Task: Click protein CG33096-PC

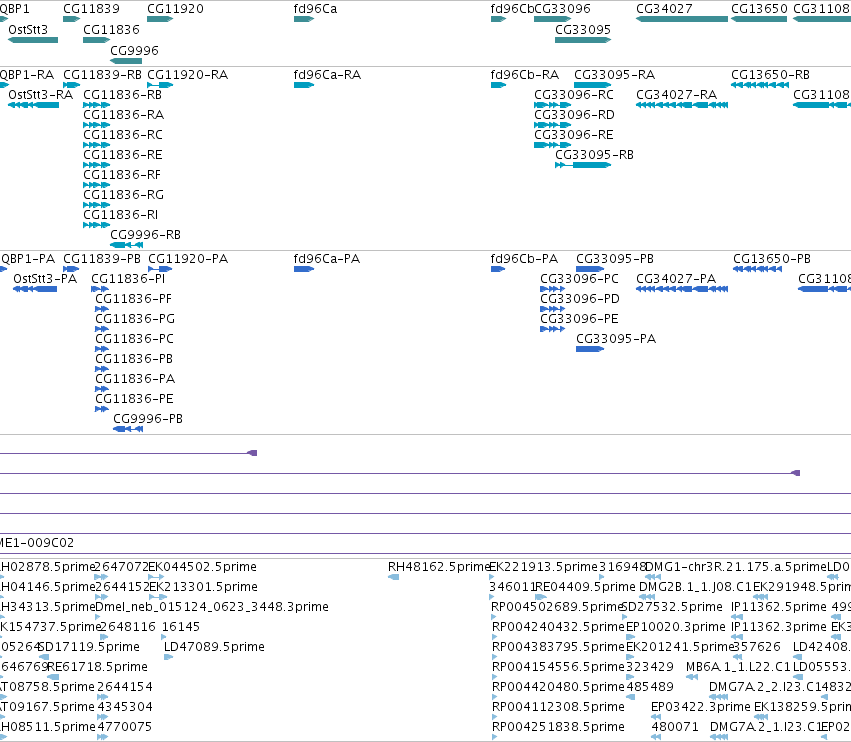Action: [580, 278]
